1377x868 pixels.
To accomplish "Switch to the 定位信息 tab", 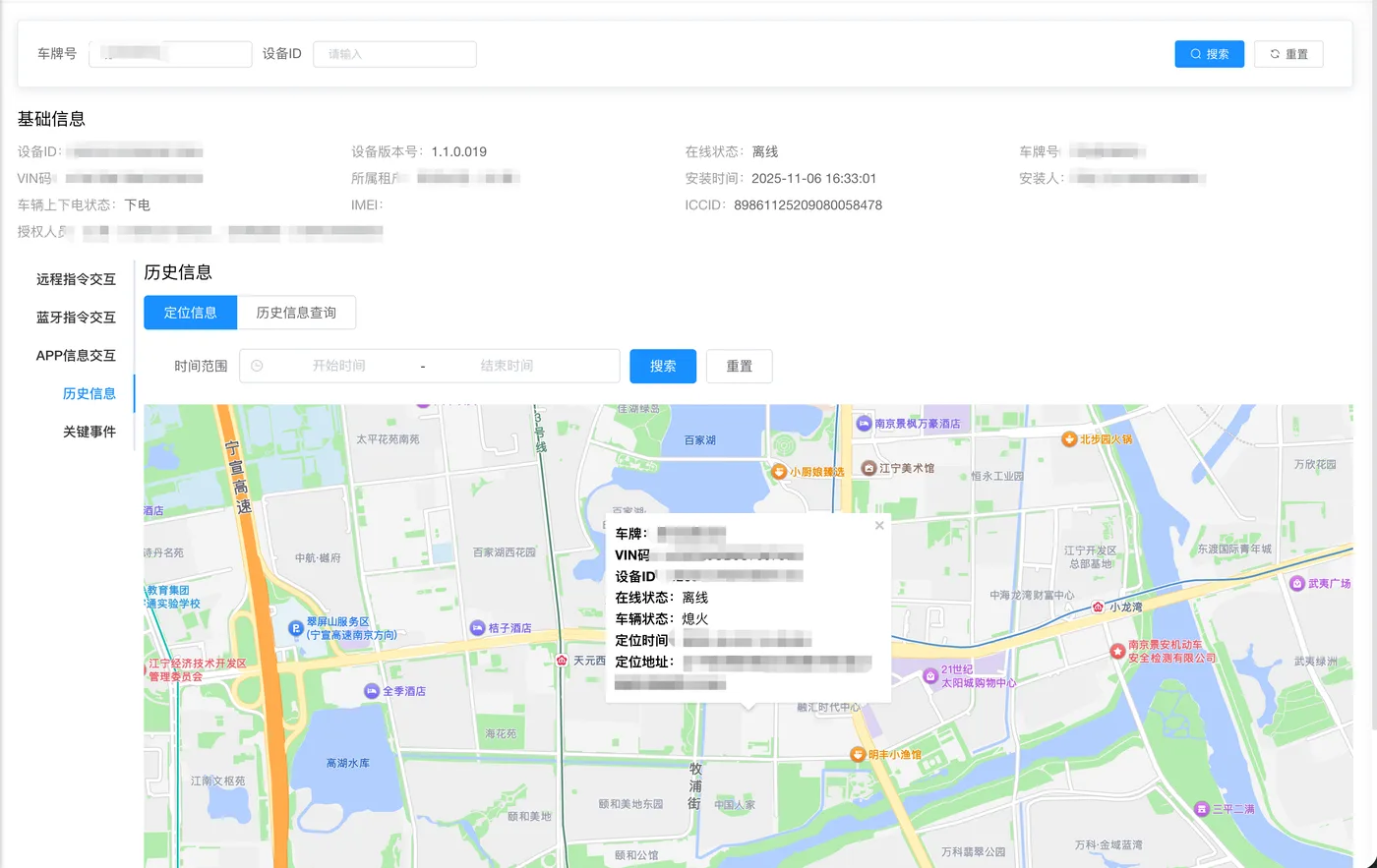I will [x=191, y=313].
